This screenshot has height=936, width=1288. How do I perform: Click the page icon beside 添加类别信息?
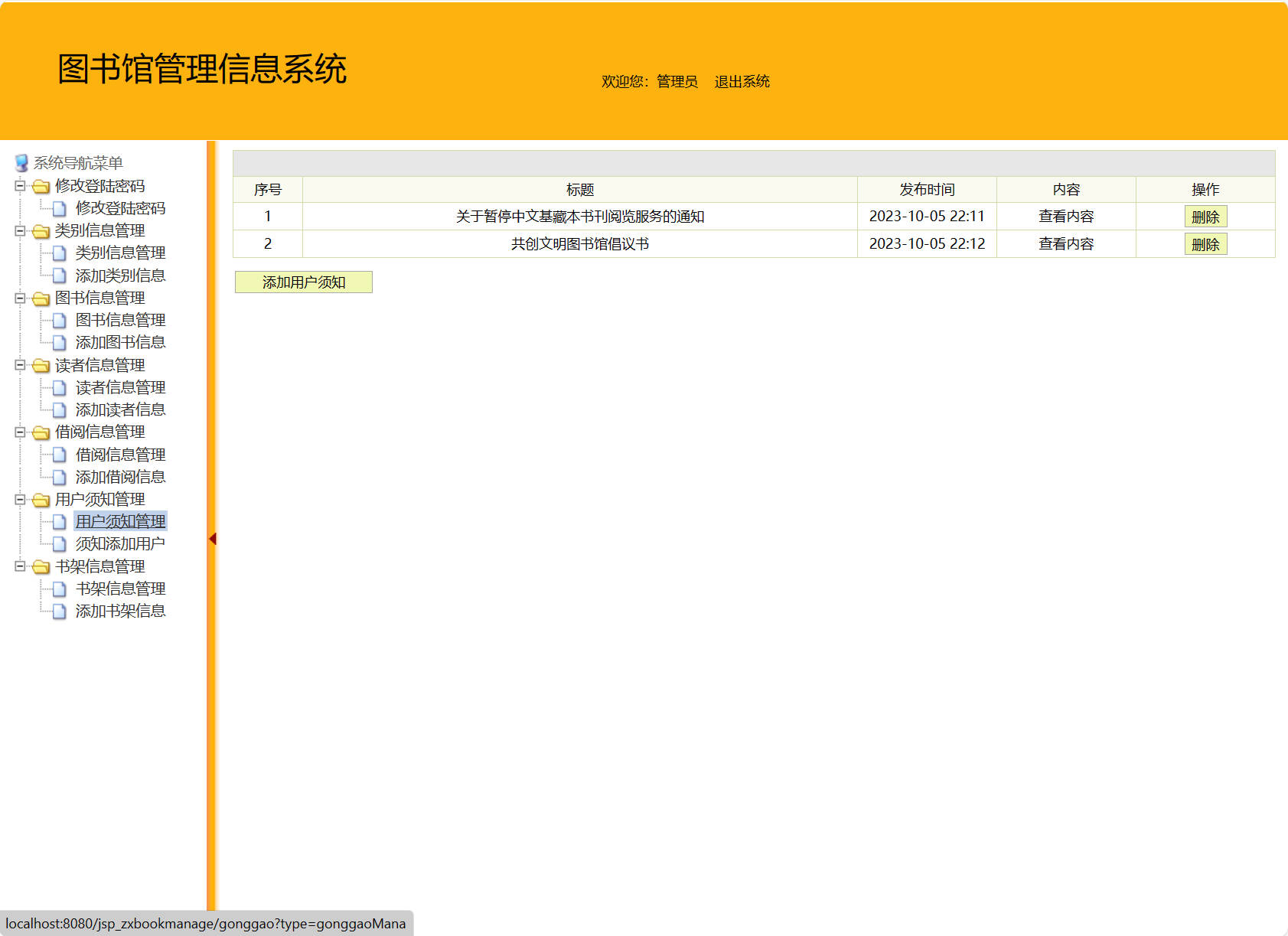(x=59, y=276)
